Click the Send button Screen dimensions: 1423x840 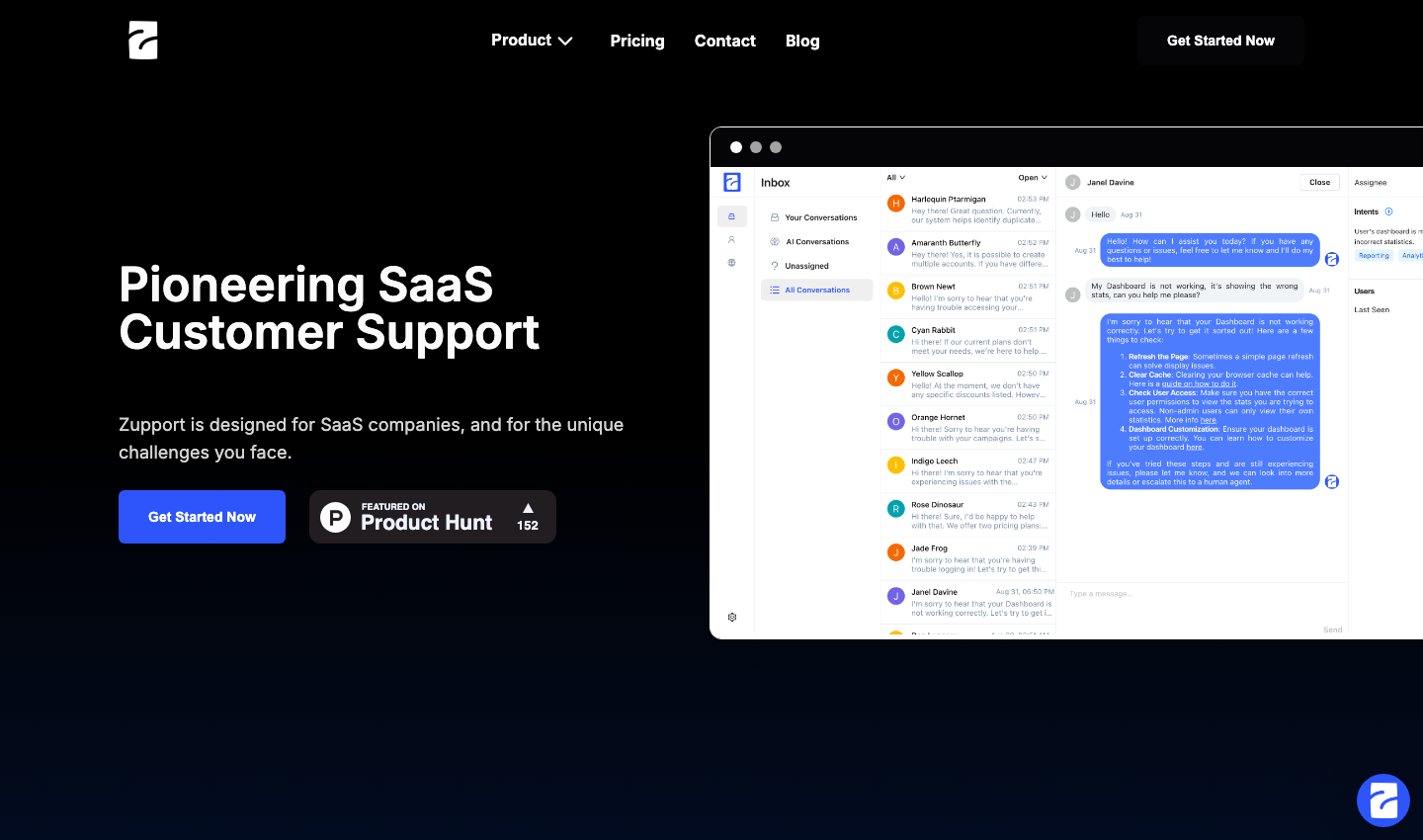(1332, 630)
